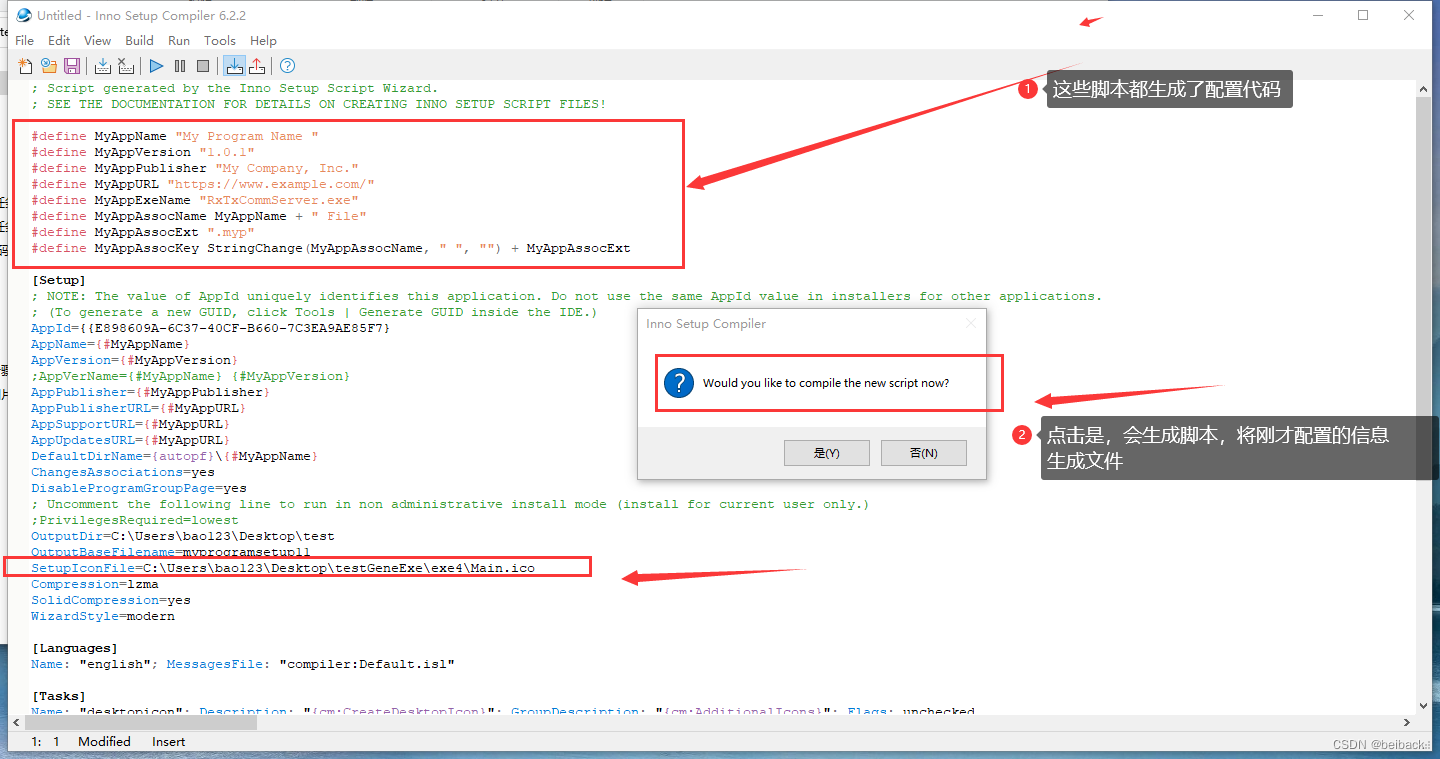Select the Target Setup toolbar icon

click(x=234, y=66)
